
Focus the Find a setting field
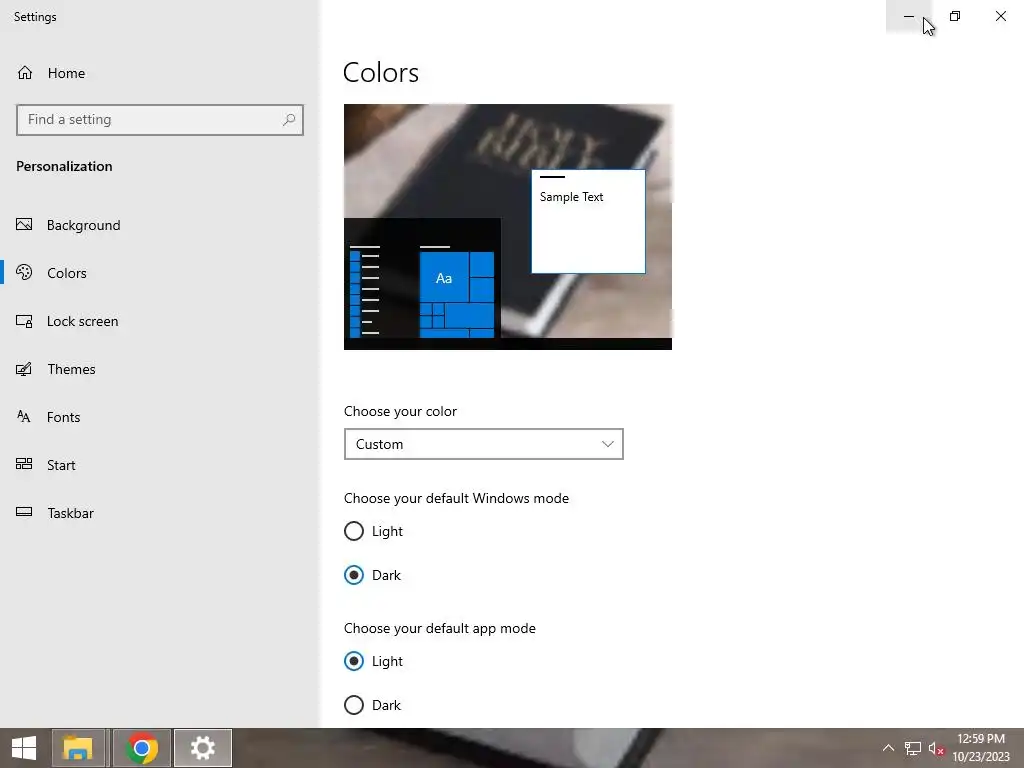pyautogui.click(x=159, y=120)
